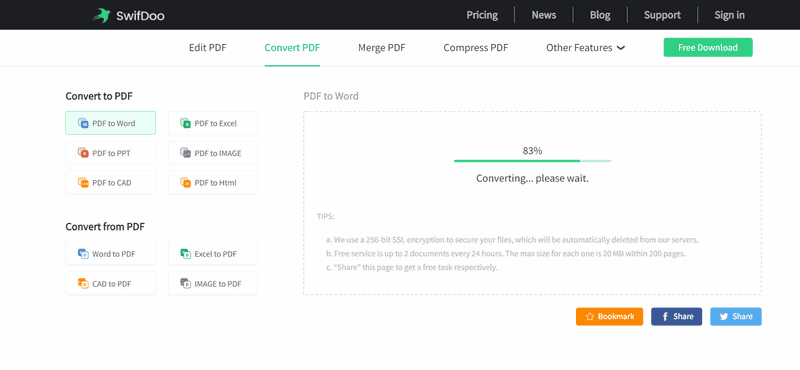800x370 pixels.
Task: Choose the PDF to Excel icon
Action: click(185, 123)
